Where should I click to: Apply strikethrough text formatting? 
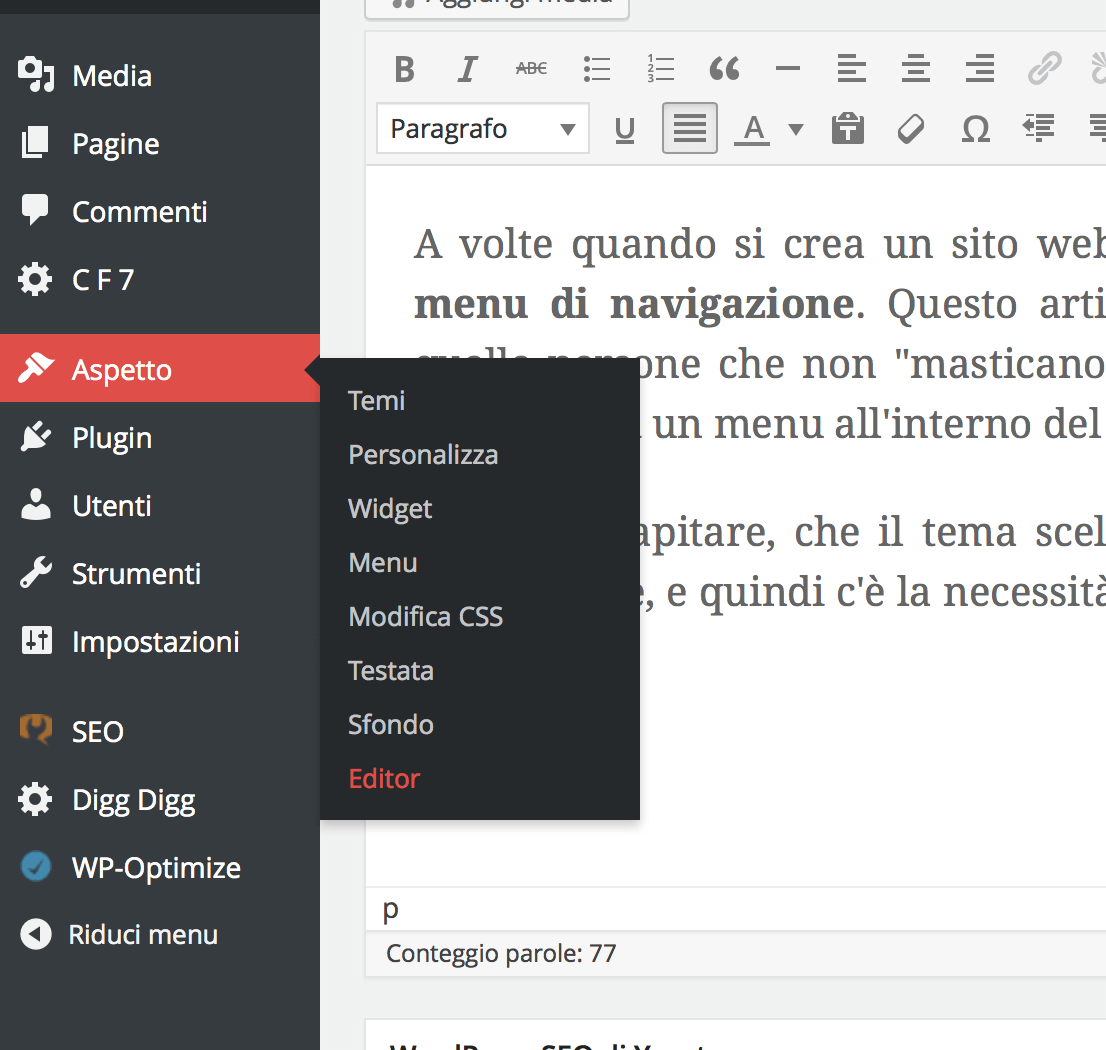coord(531,69)
